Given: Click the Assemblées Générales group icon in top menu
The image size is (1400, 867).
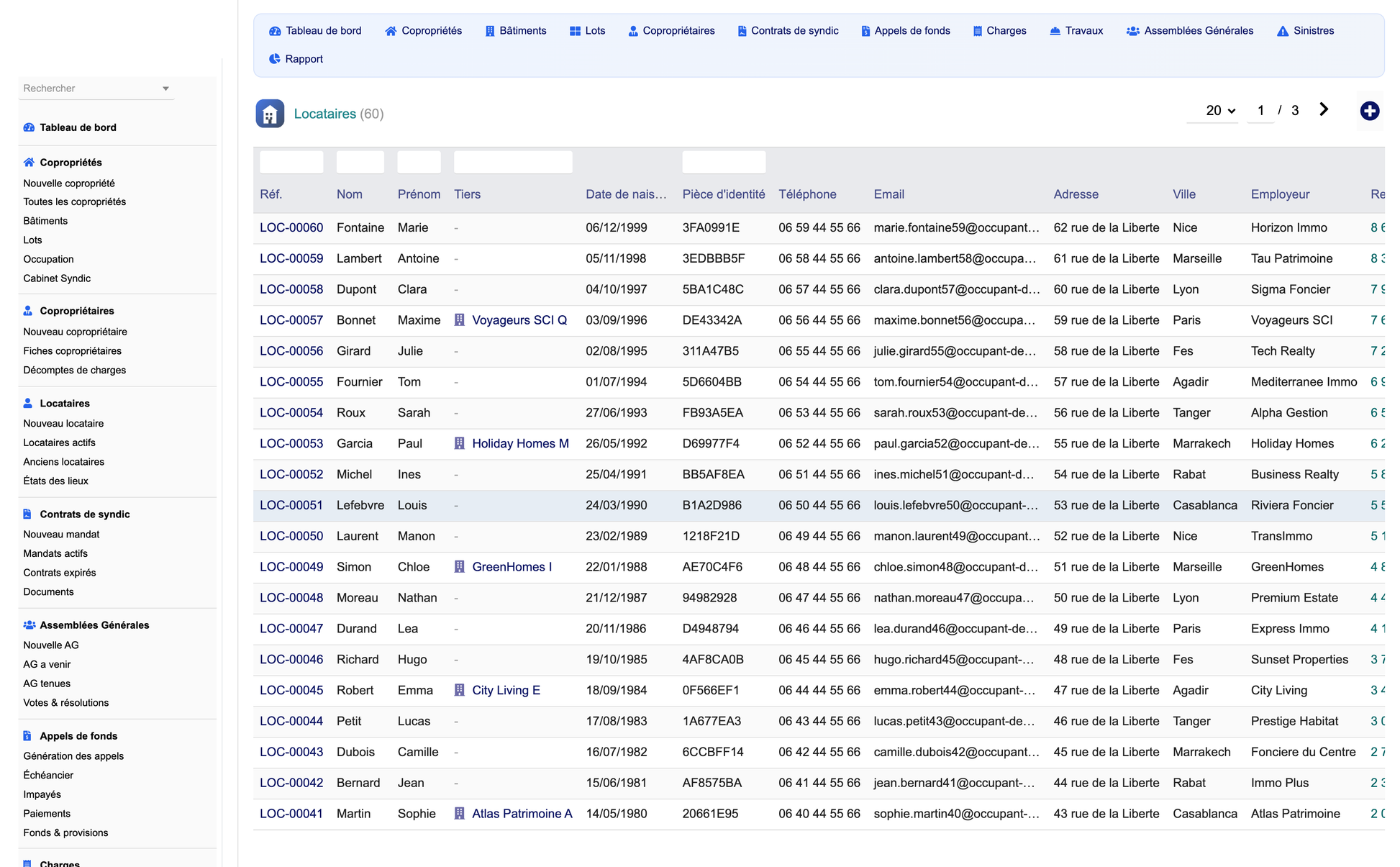Looking at the screenshot, I should [1132, 31].
